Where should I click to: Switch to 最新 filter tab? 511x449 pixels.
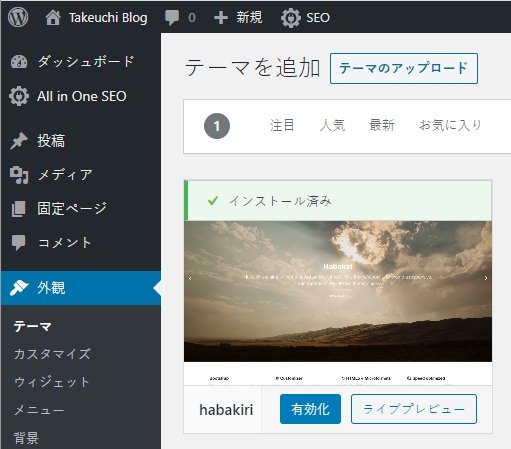pyautogui.click(x=382, y=126)
